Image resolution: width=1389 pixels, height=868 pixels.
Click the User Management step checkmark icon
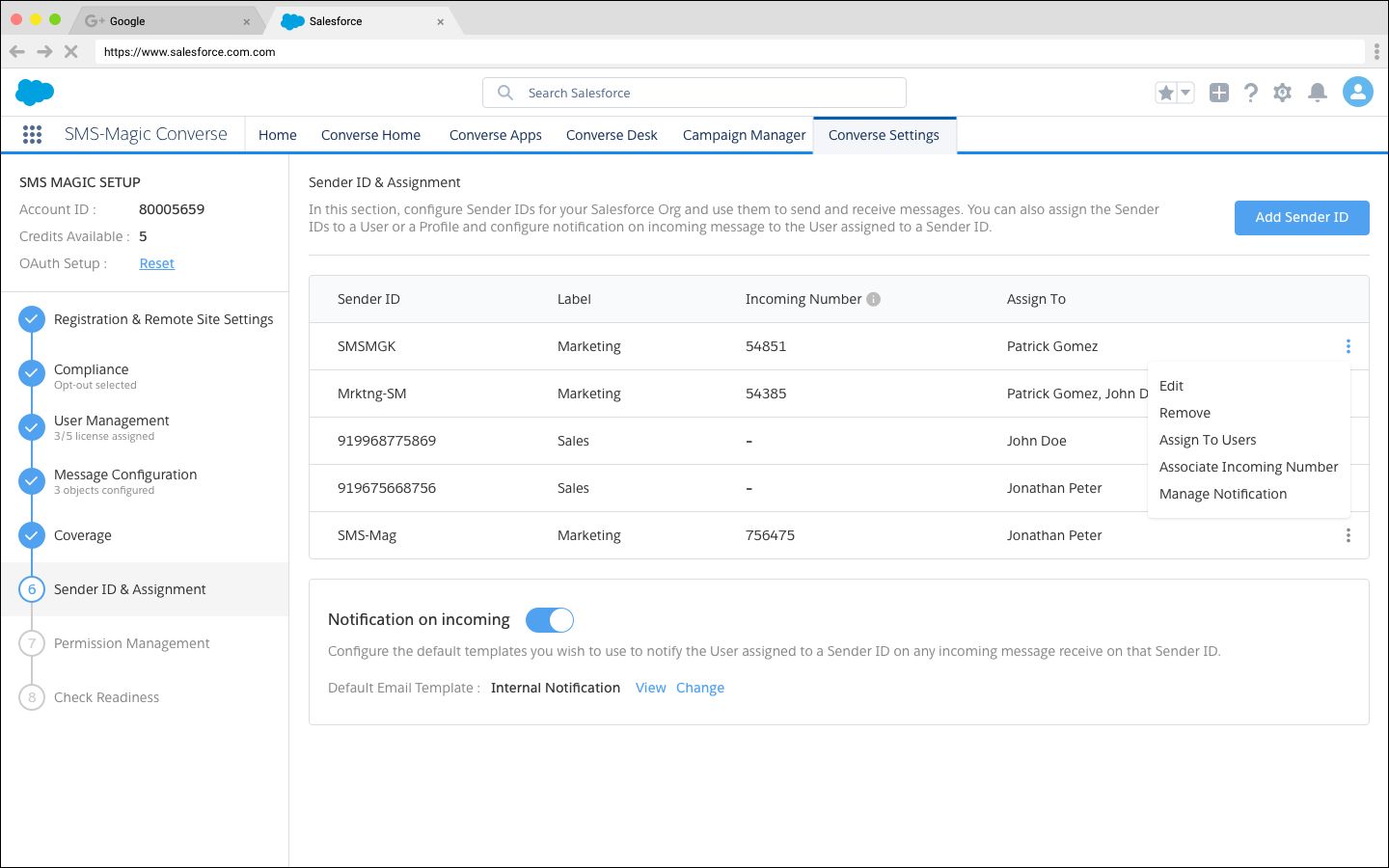coord(32,427)
